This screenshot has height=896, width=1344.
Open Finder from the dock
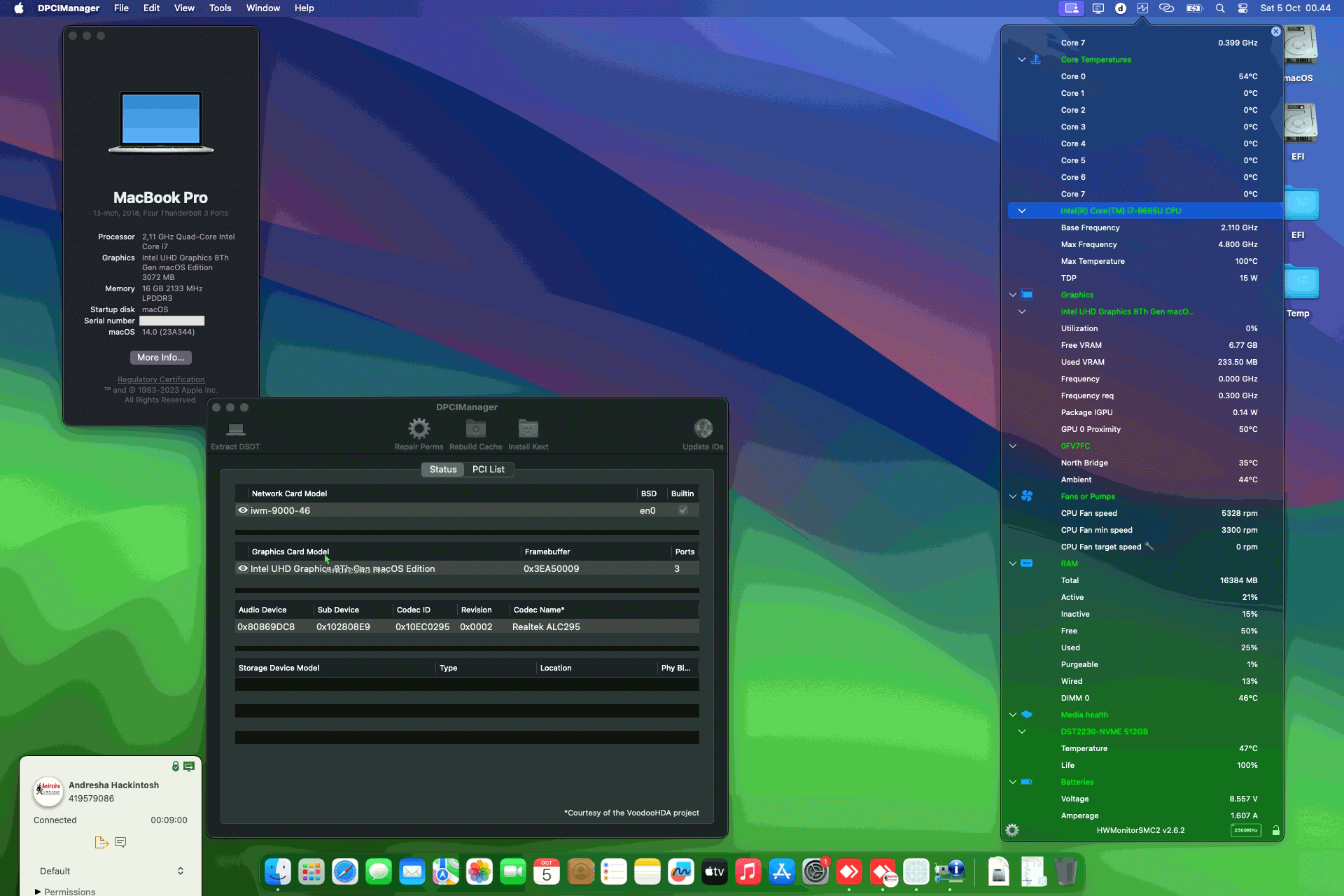click(278, 871)
